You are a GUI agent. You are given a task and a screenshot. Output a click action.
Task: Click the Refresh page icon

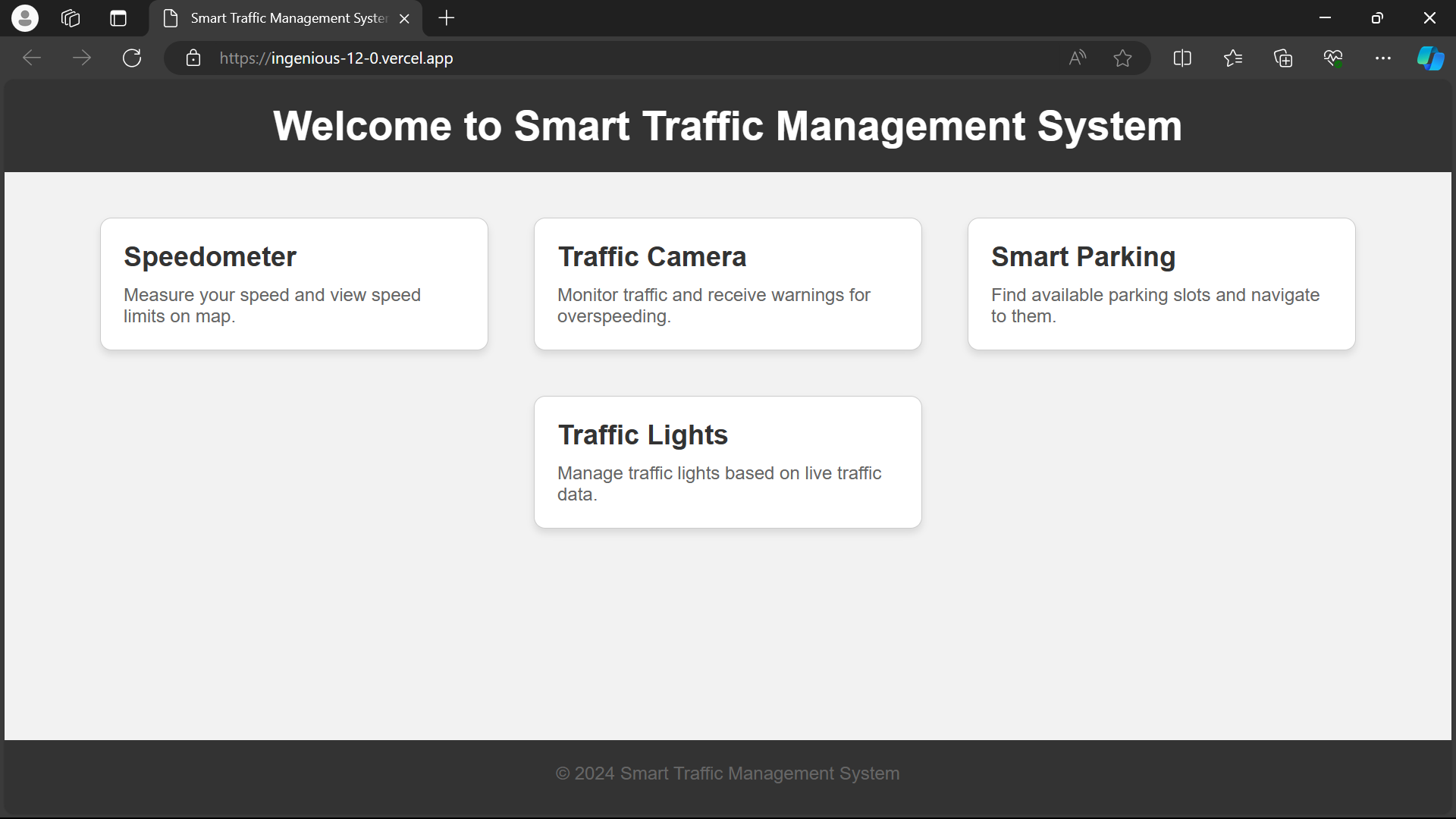[x=132, y=58]
